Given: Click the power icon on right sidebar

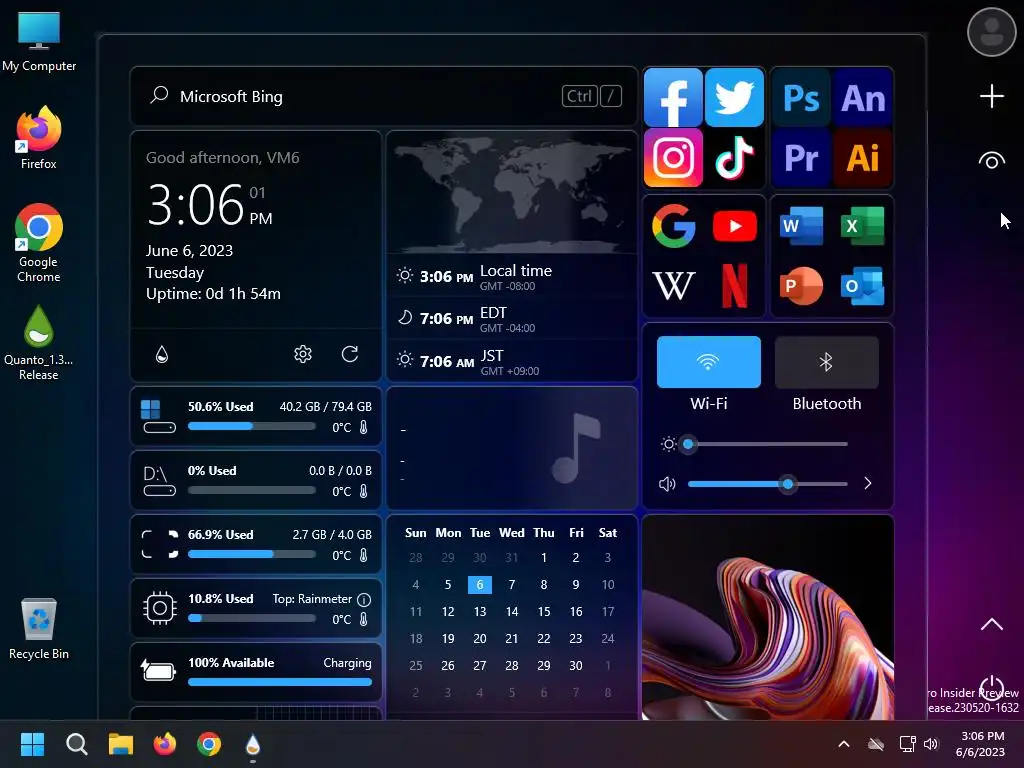Looking at the screenshot, I should point(991,688).
